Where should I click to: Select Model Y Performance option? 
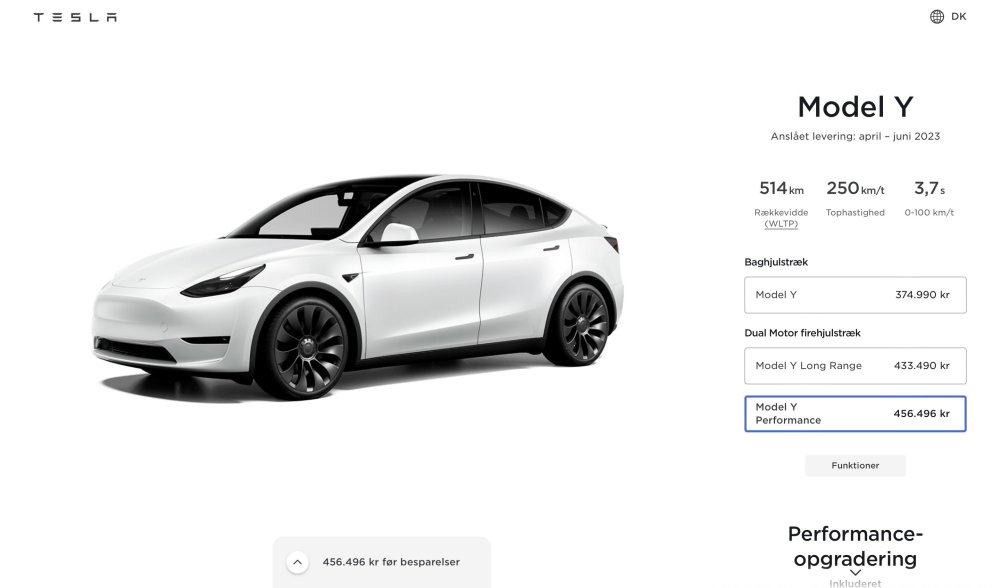click(x=855, y=413)
